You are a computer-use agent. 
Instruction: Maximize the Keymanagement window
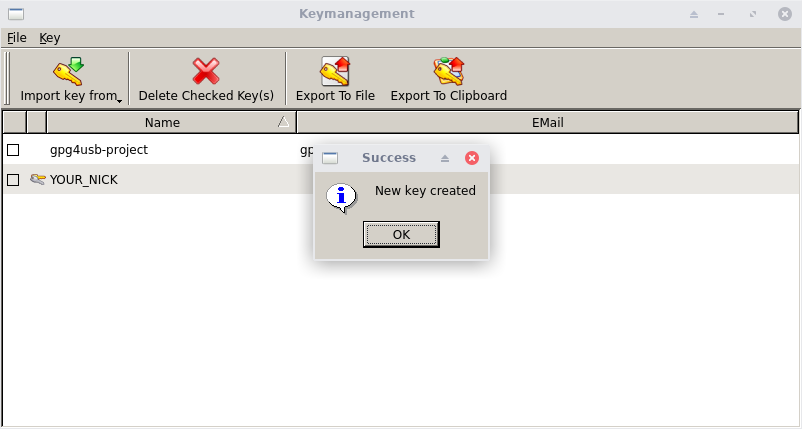pyautogui.click(x=753, y=14)
